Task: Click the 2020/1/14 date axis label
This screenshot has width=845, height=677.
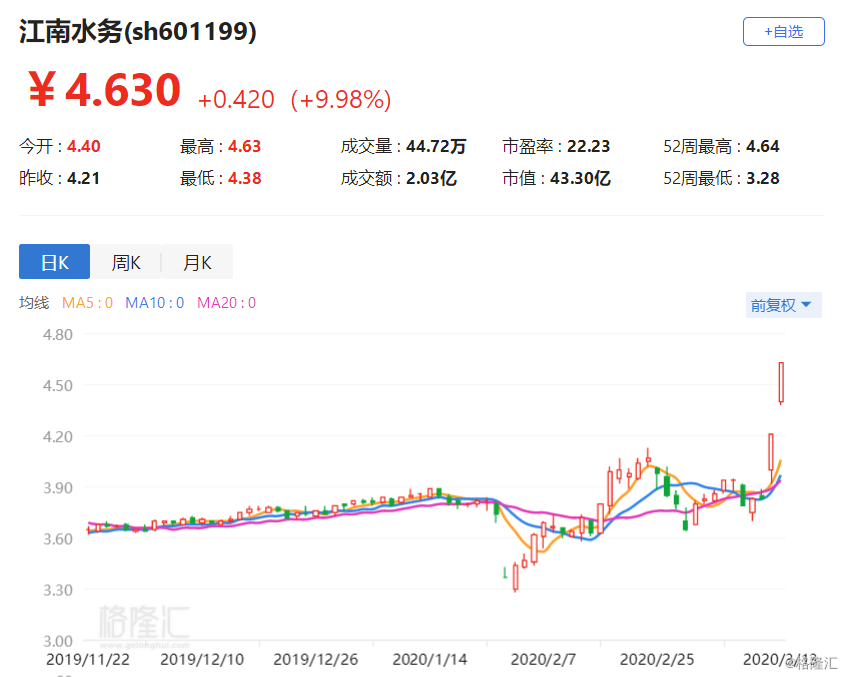Action: click(430, 659)
